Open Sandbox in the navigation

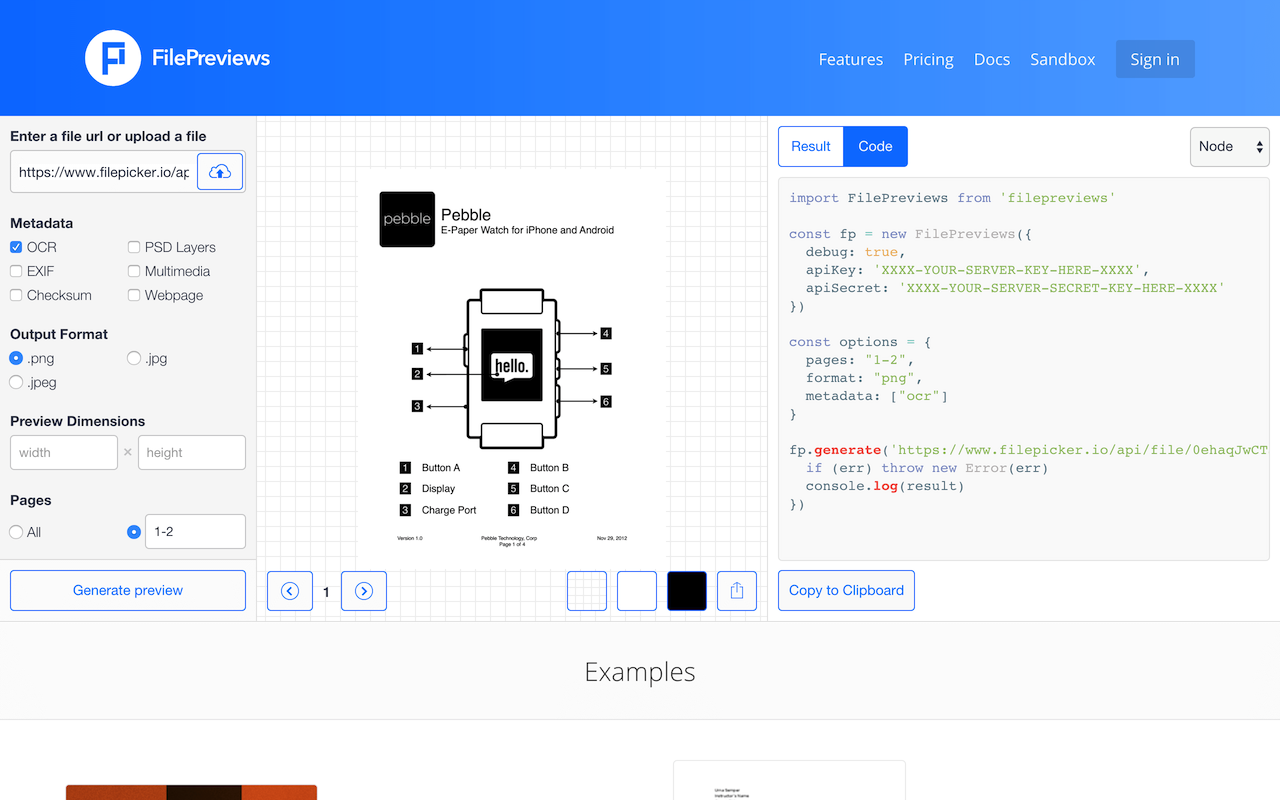coord(1063,59)
